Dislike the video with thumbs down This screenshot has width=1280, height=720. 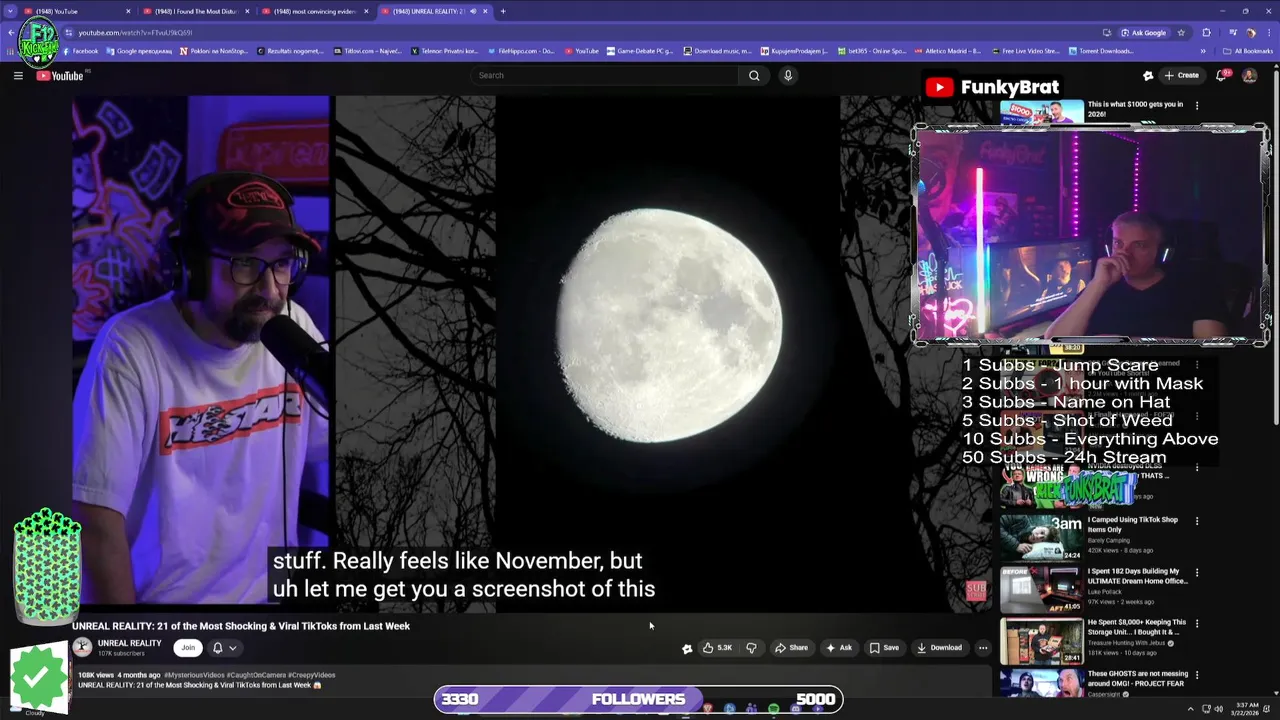[751, 647]
